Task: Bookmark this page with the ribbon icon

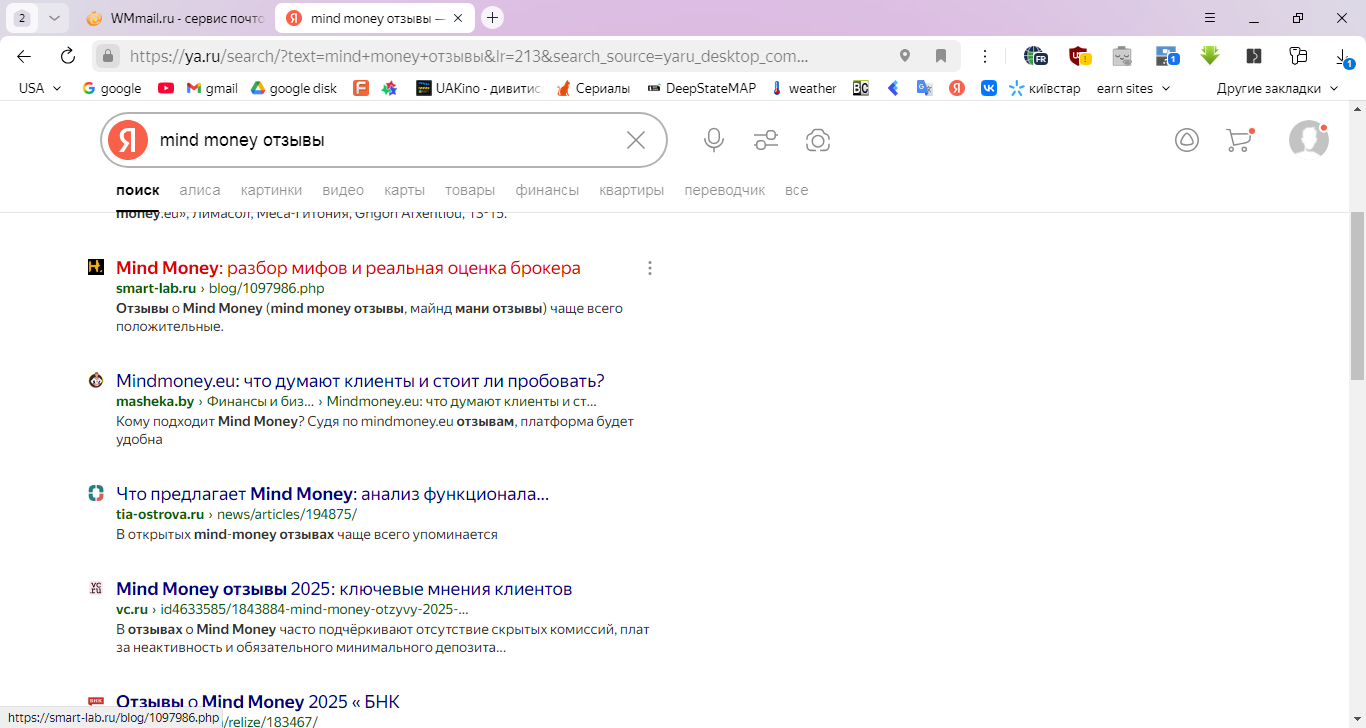Action: click(x=941, y=56)
